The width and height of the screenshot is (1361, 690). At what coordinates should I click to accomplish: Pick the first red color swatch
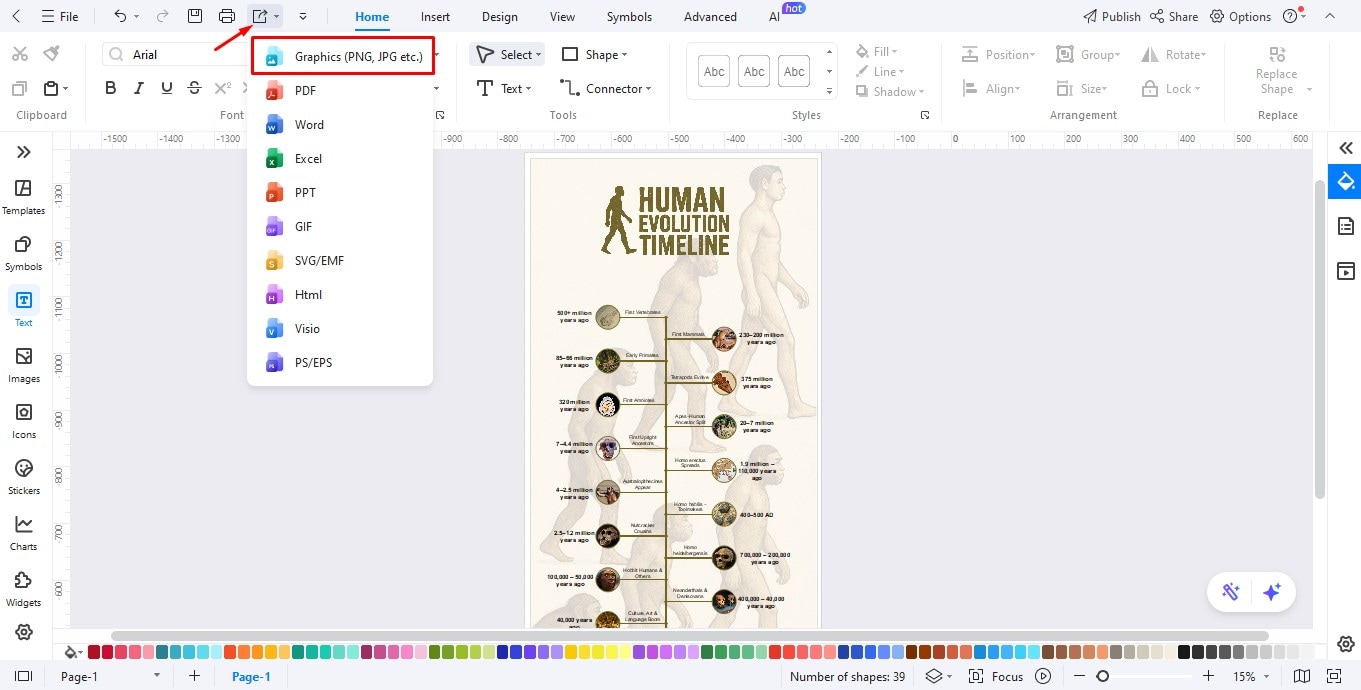(94, 652)
